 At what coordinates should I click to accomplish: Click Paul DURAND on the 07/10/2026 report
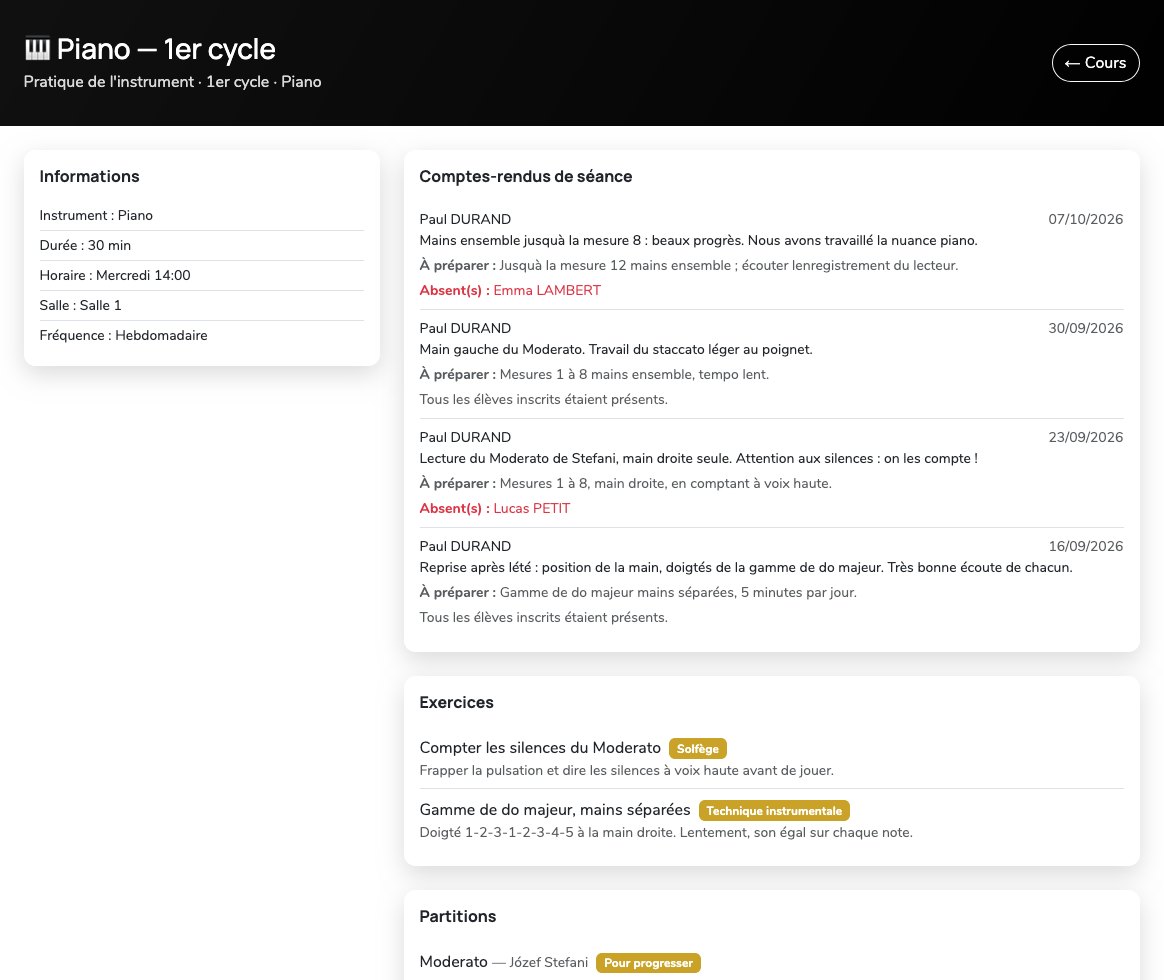tap(465, 219)
